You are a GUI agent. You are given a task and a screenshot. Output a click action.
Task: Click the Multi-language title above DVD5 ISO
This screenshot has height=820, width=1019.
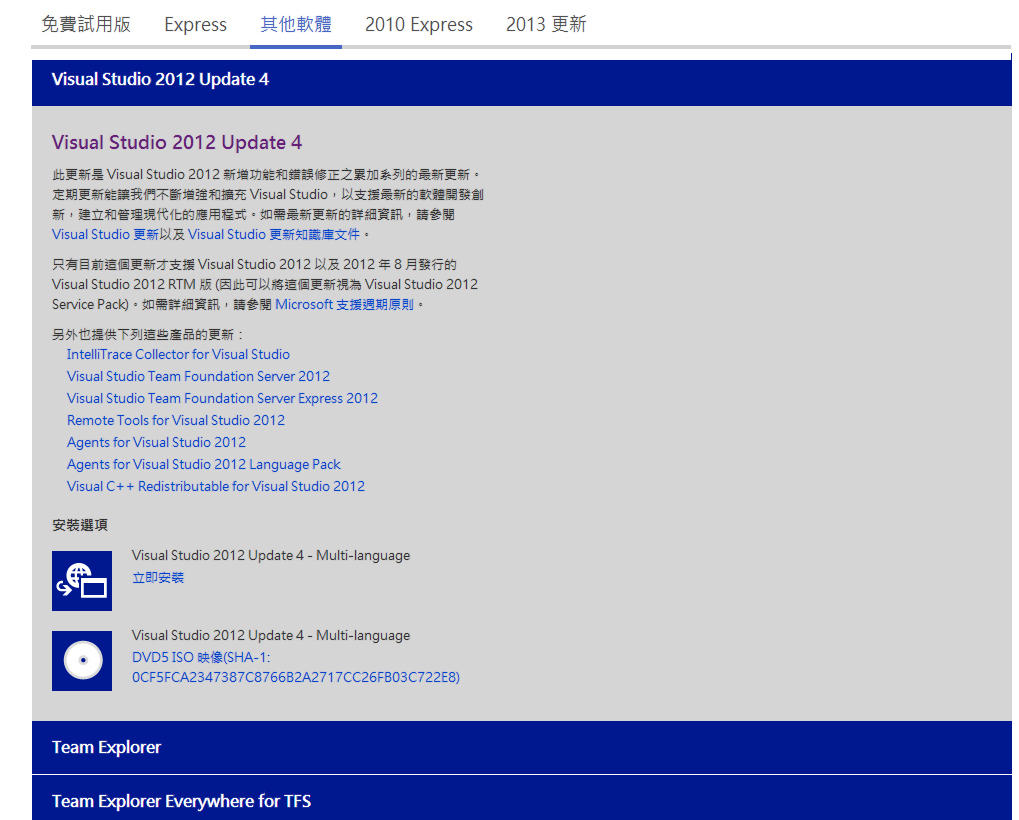click(x=271, y=635)
